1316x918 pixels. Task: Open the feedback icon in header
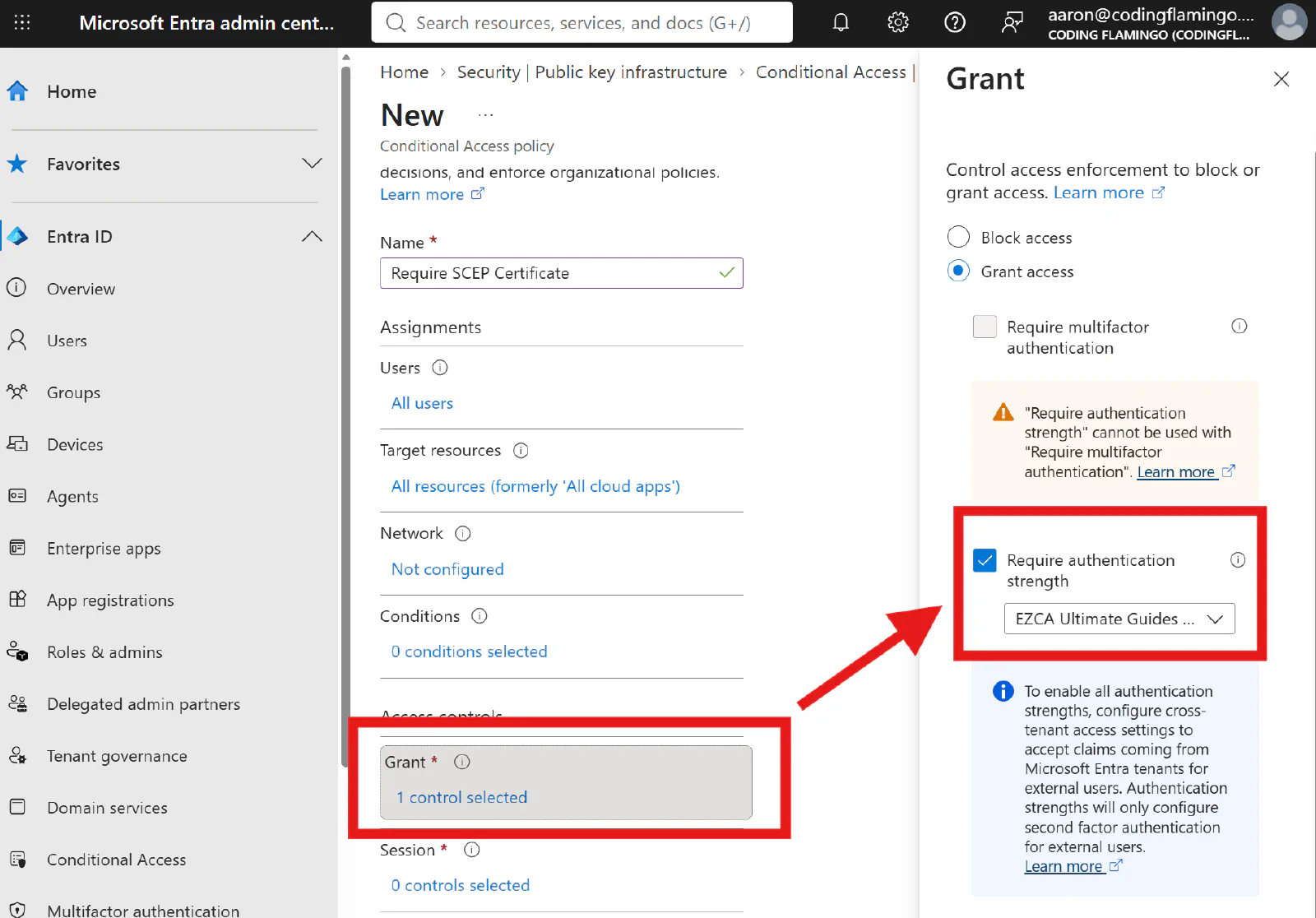click(1012, 22)
